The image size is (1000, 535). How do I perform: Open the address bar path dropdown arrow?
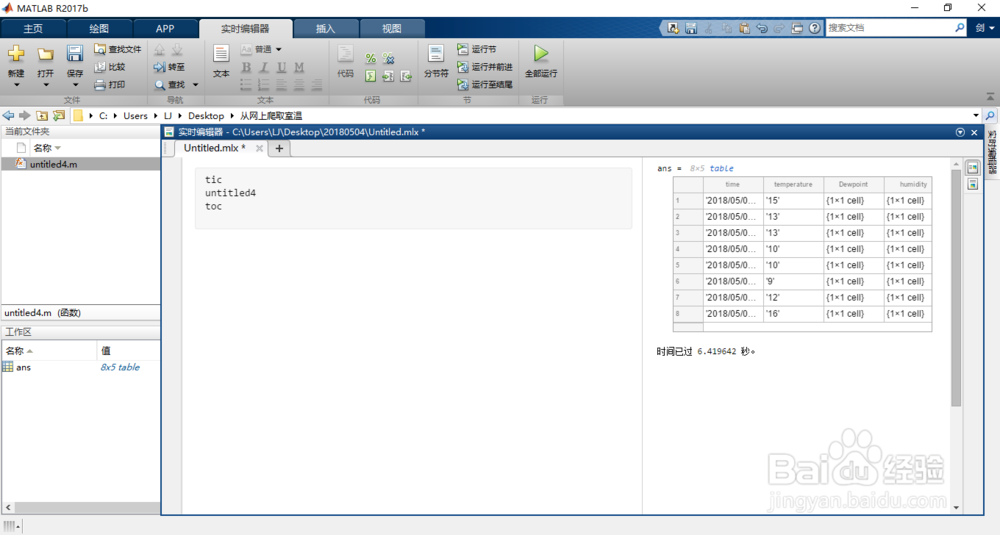pos(976,116)
